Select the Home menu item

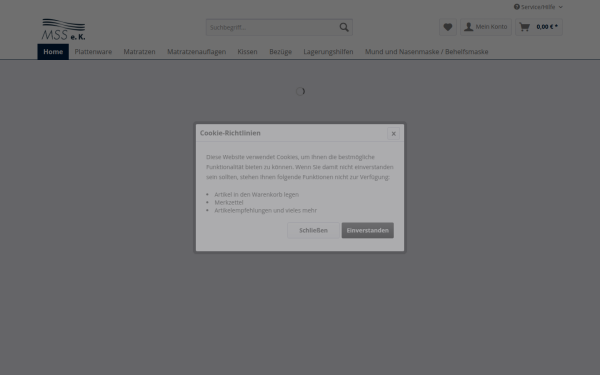pos(53,52)
